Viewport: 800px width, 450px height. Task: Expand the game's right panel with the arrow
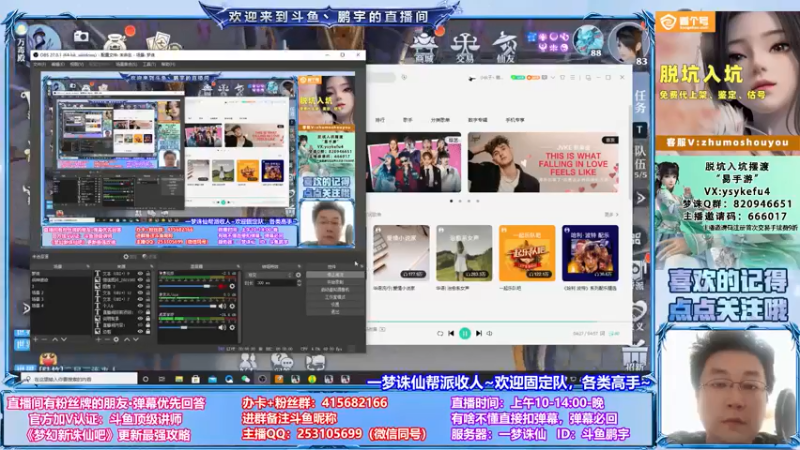(x=641, y=198)
